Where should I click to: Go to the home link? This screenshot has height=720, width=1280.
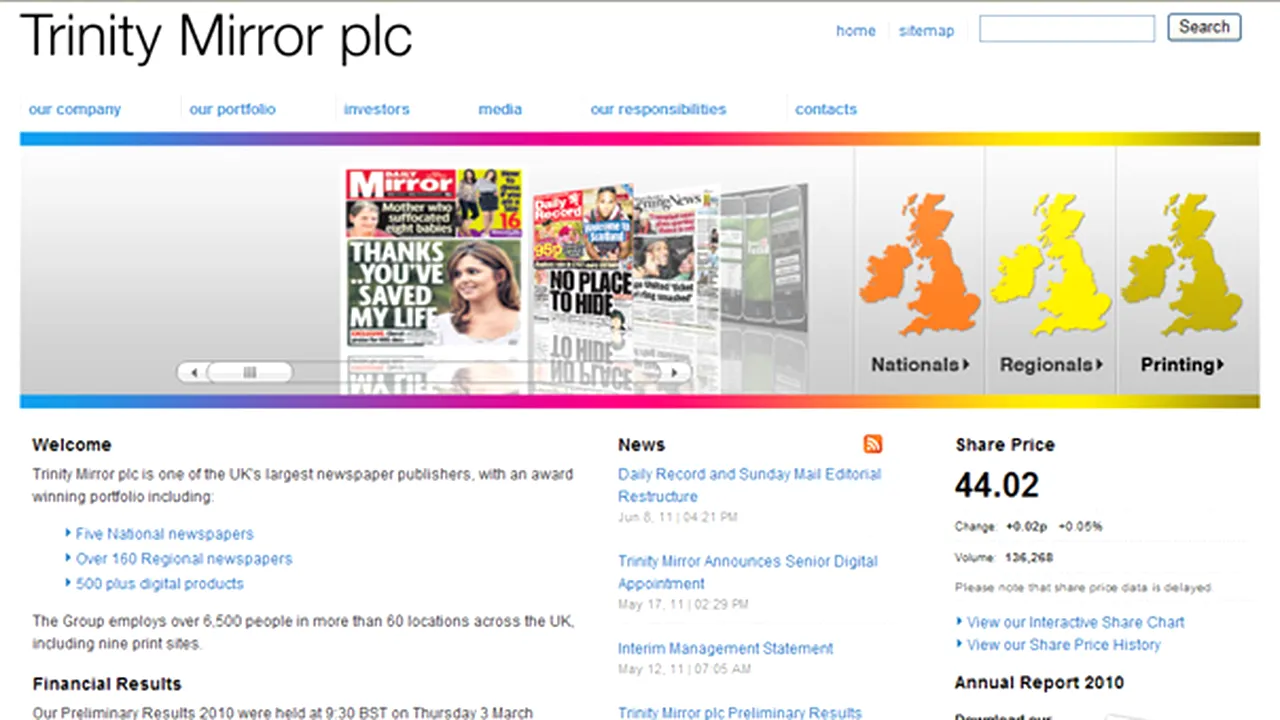point(855,31)
